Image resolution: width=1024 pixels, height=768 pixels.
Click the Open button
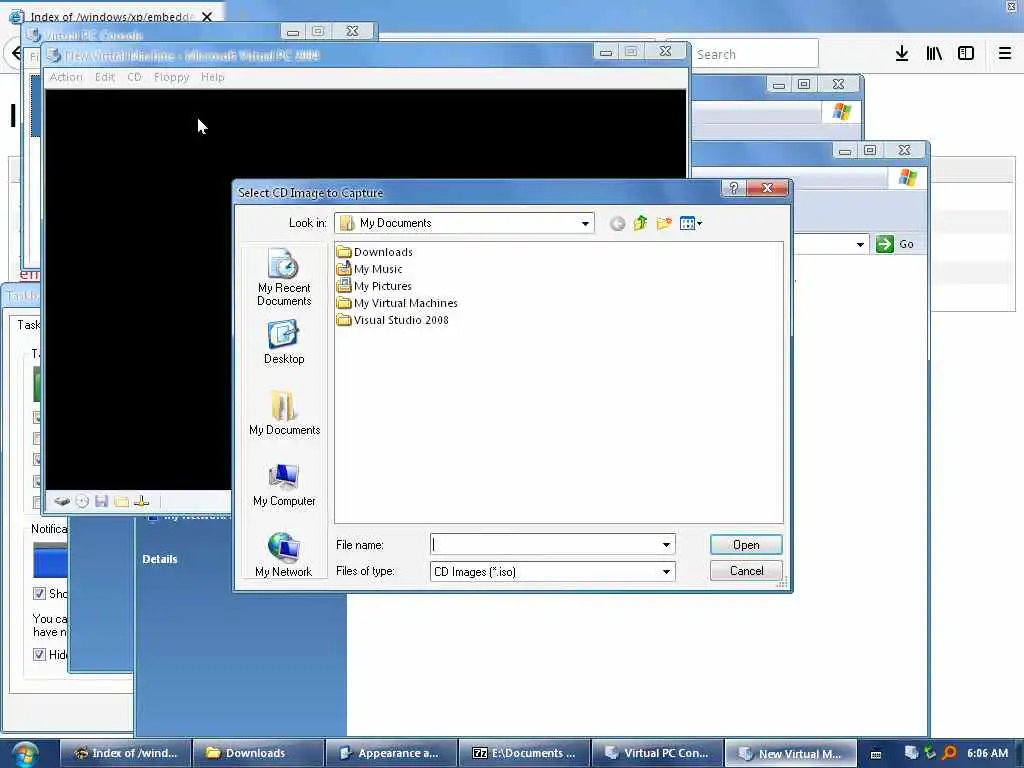[746, 545]
